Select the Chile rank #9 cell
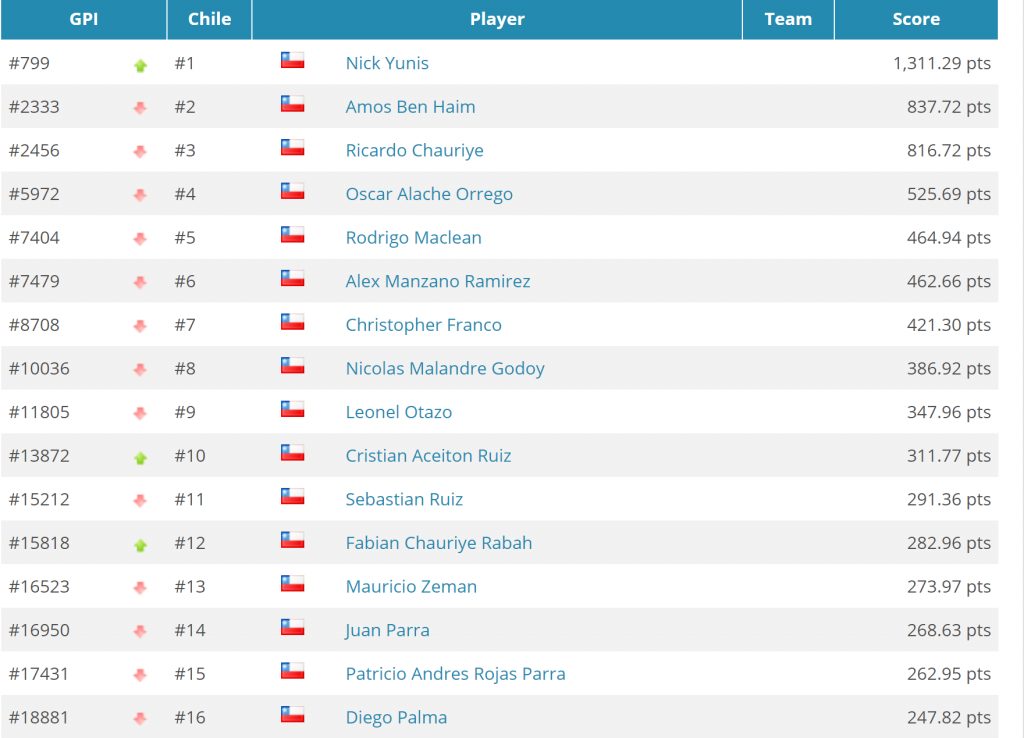 (x=185, y=413)
